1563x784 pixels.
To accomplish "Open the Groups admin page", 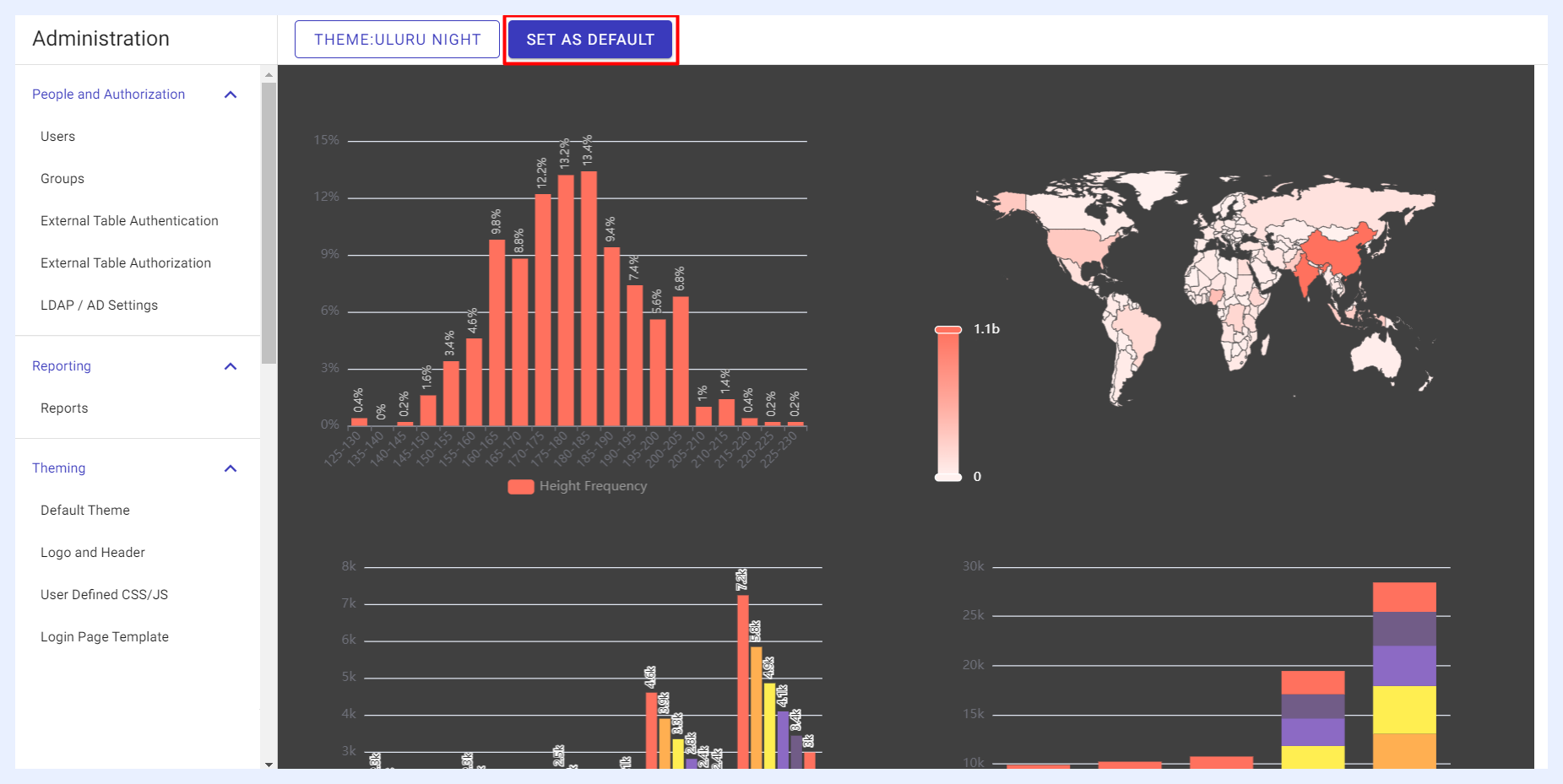I will click(62, 179).
